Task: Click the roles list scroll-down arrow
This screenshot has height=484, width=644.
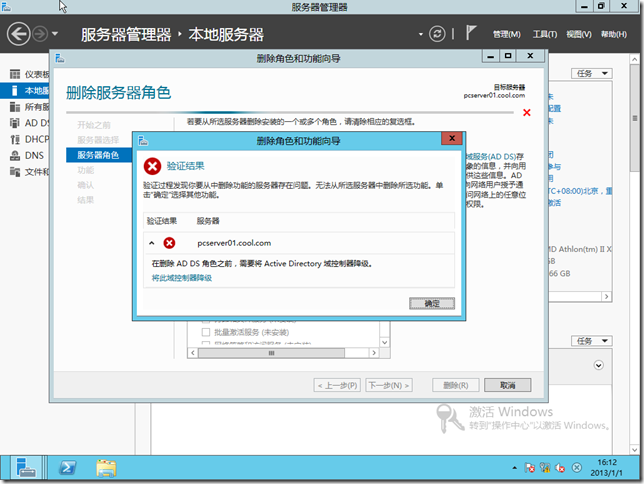Action: click(384, 342)
